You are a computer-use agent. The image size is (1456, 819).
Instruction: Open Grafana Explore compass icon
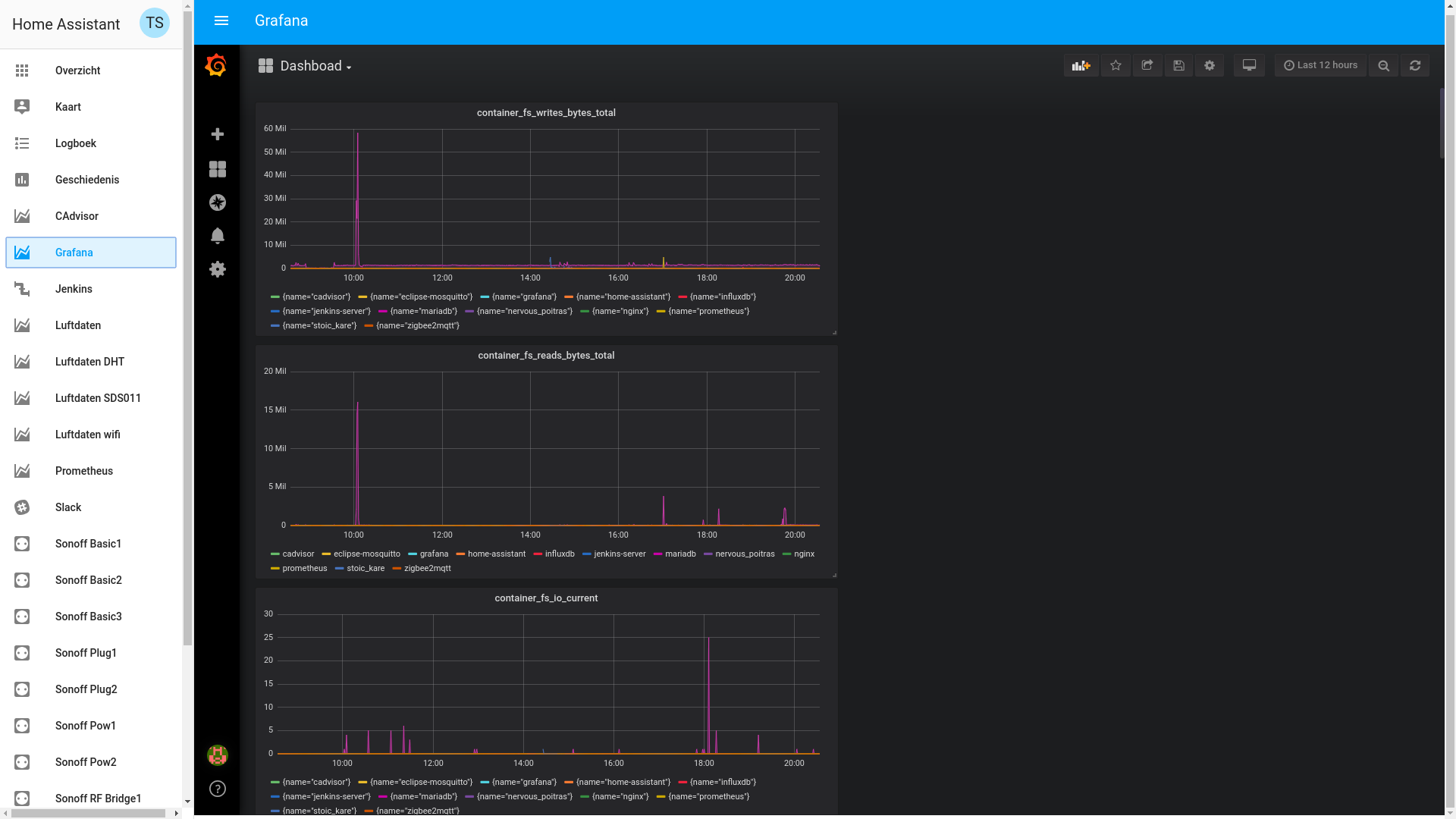(218, 202)
